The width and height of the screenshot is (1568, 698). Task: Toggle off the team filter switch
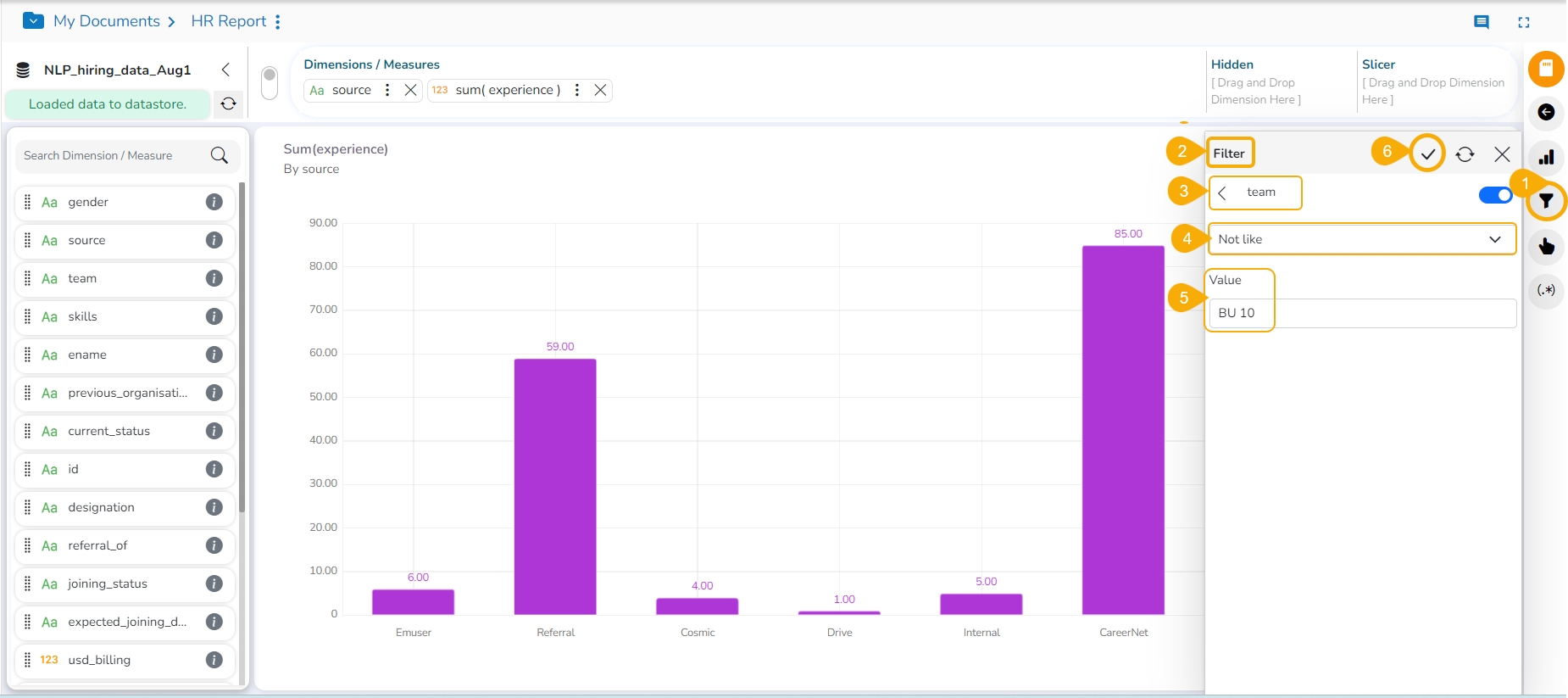pyautogui.click(x=1495, y=195)
